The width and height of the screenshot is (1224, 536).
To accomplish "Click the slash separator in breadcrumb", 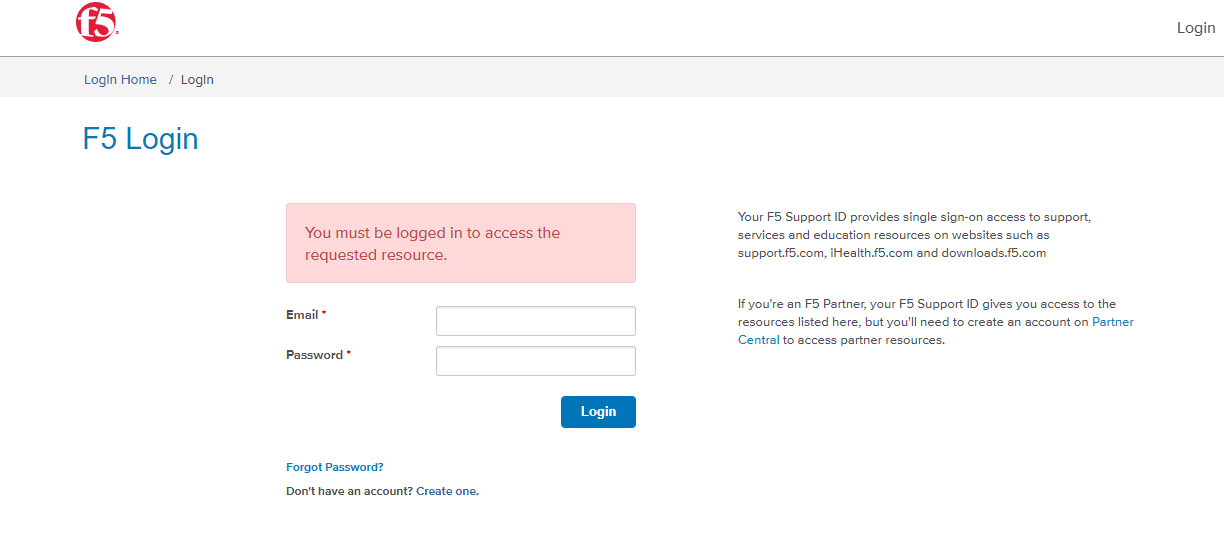I will tap(171, 80).
